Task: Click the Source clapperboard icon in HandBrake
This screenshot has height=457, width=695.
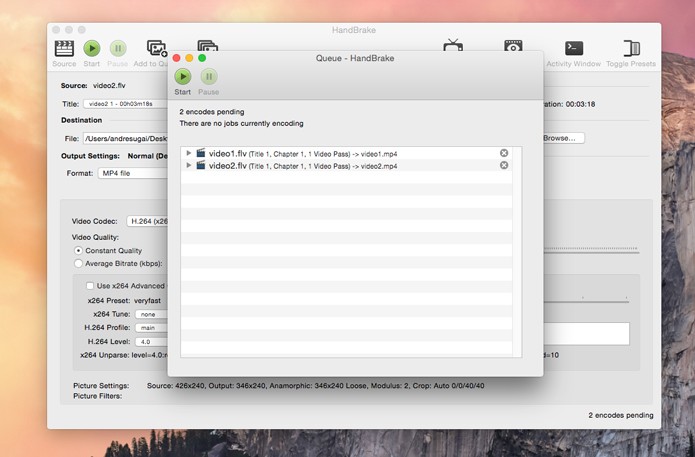Action: tap(64, 48)
